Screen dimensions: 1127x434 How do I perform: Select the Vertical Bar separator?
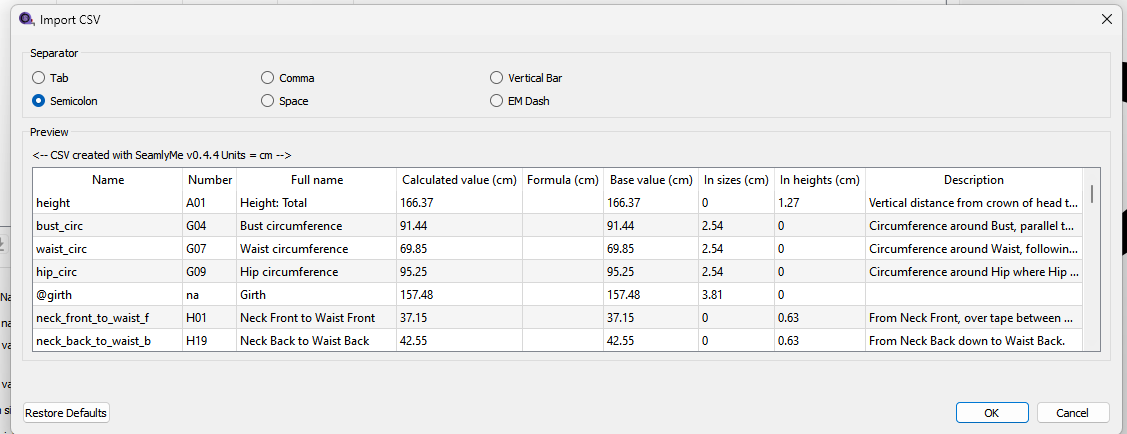497,78
